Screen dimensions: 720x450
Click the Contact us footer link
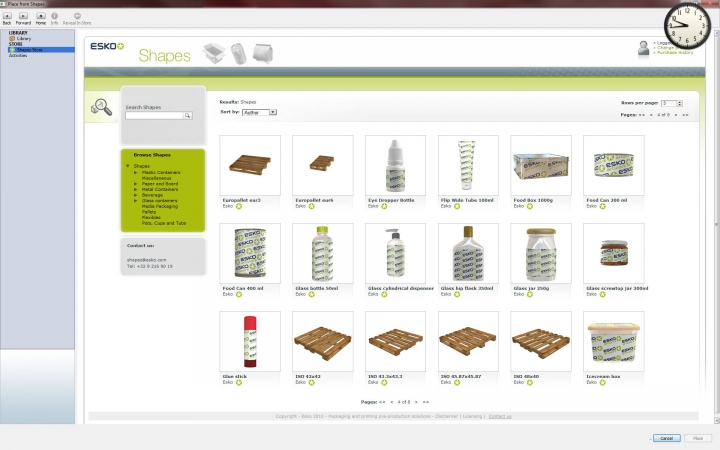[500, 415]
